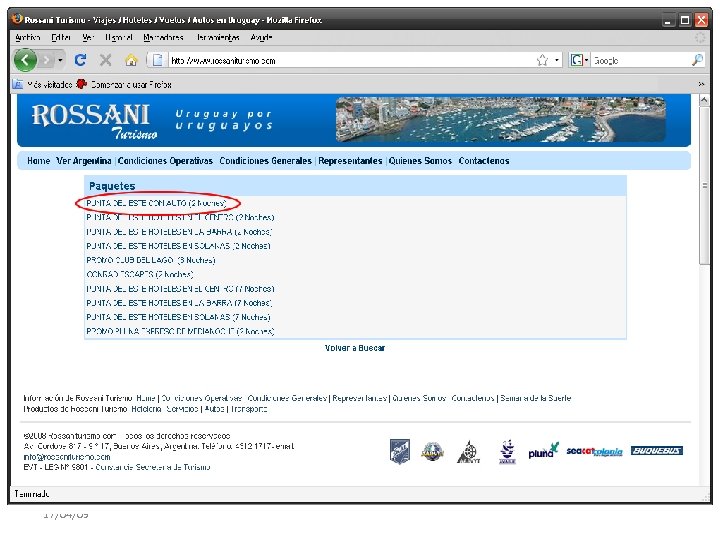Image resolution: width=720 pixels, height=540 pixels.
Task: Click the Forward navigation arrow
Action: click(46, 60)
